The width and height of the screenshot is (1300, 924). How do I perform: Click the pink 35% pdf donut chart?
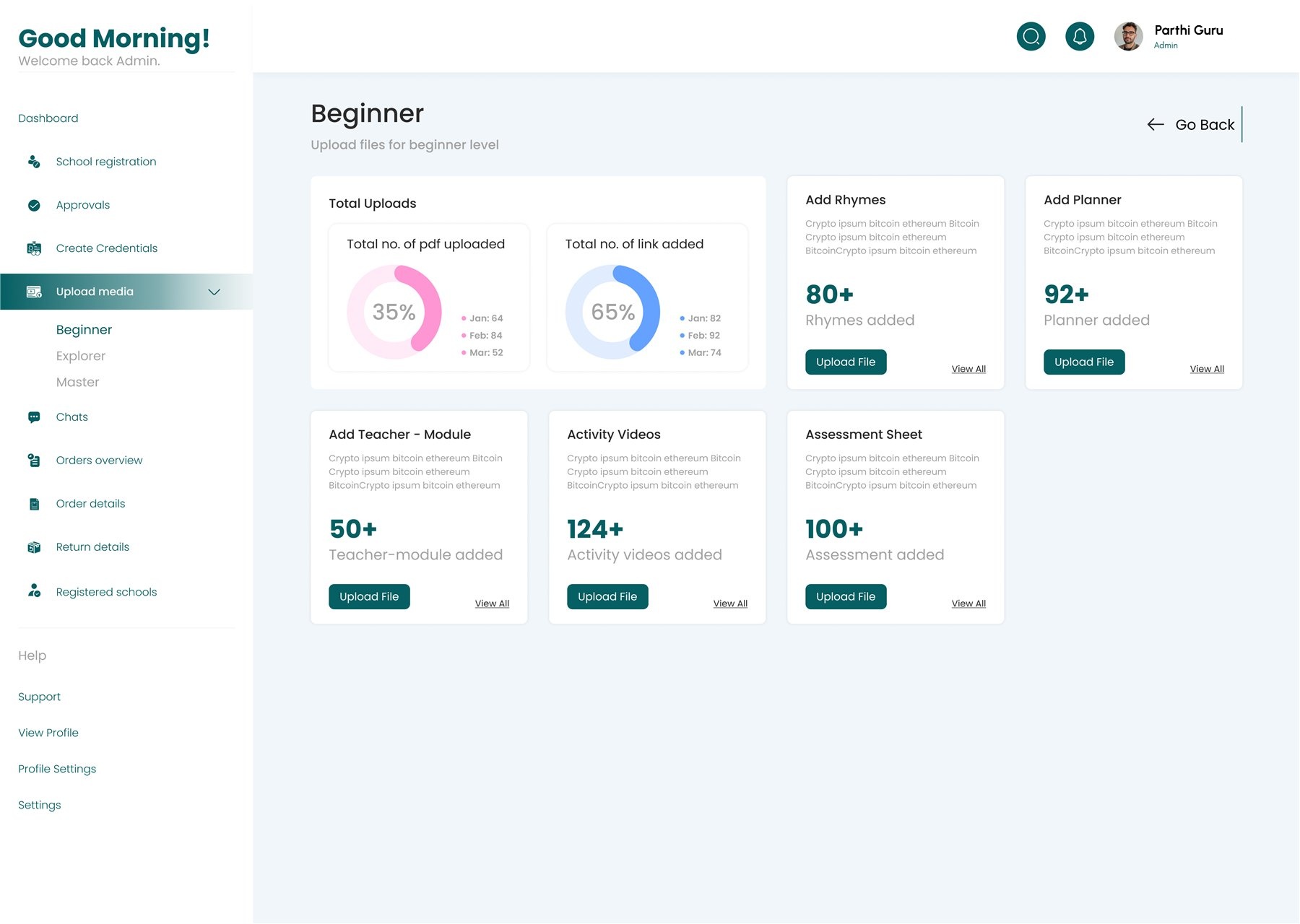pos(394,312)
